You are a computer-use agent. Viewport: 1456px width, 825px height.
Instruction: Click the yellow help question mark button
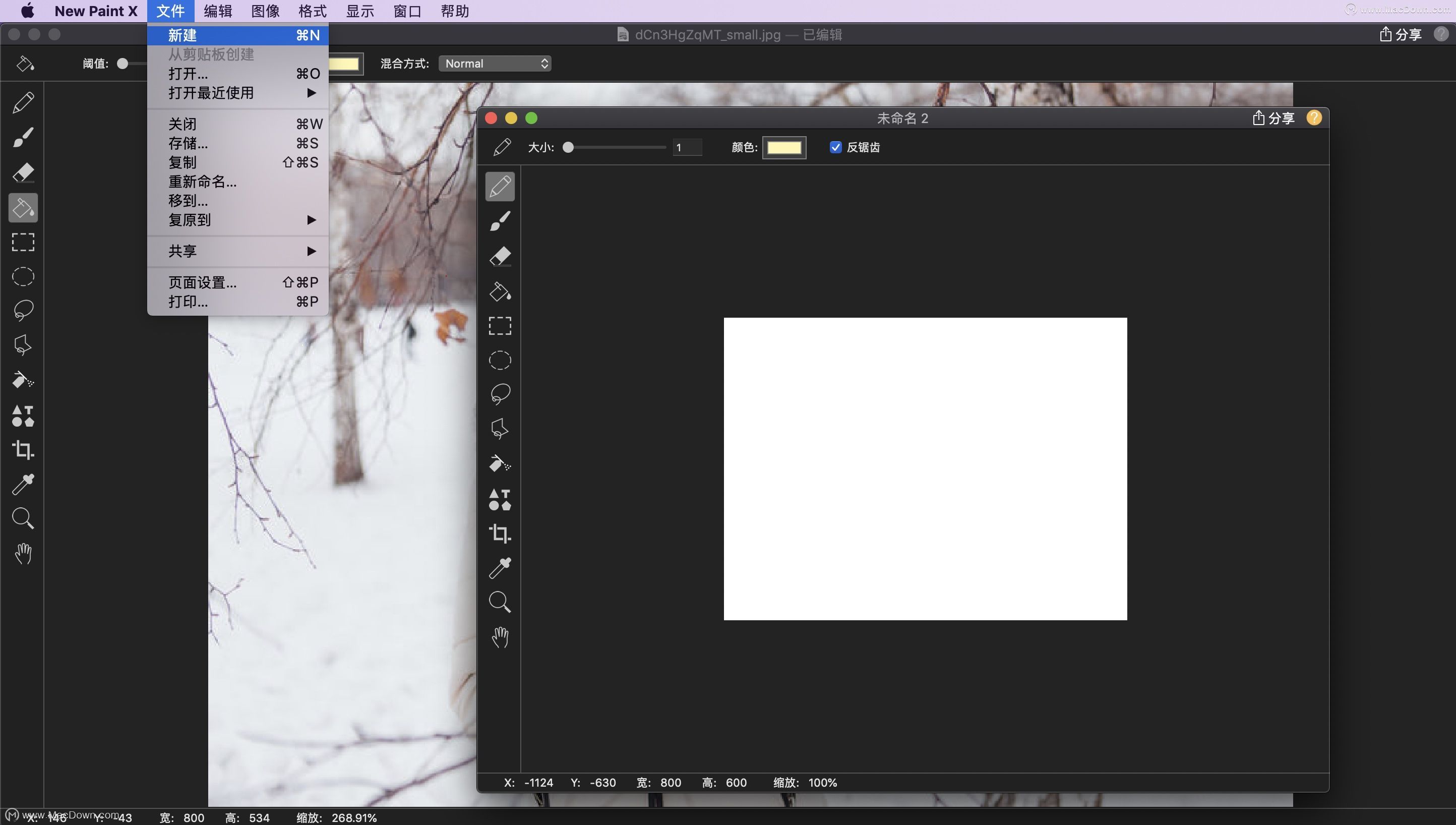(x=1314, y=118)
